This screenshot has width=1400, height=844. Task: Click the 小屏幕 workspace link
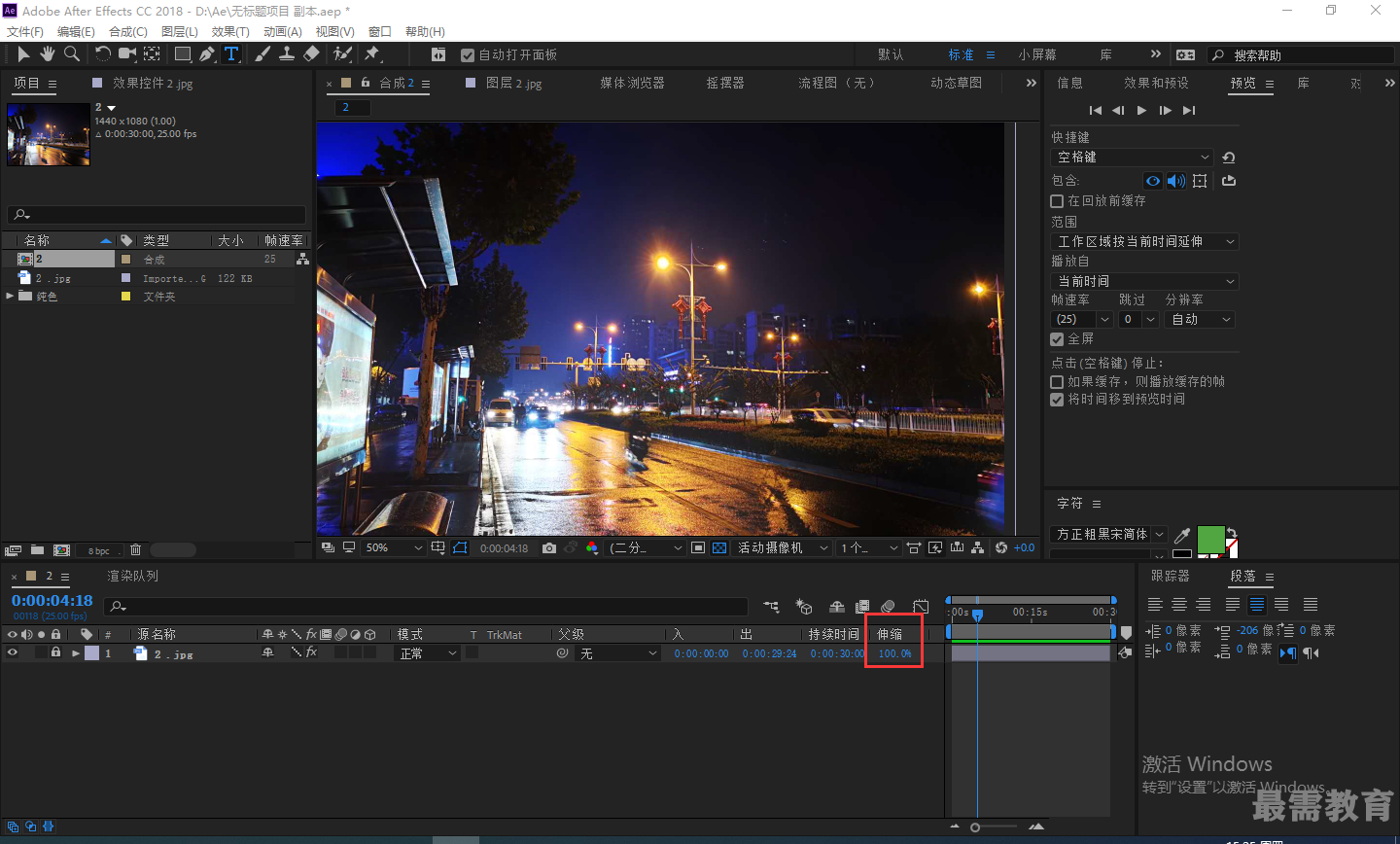[1037, 55]
